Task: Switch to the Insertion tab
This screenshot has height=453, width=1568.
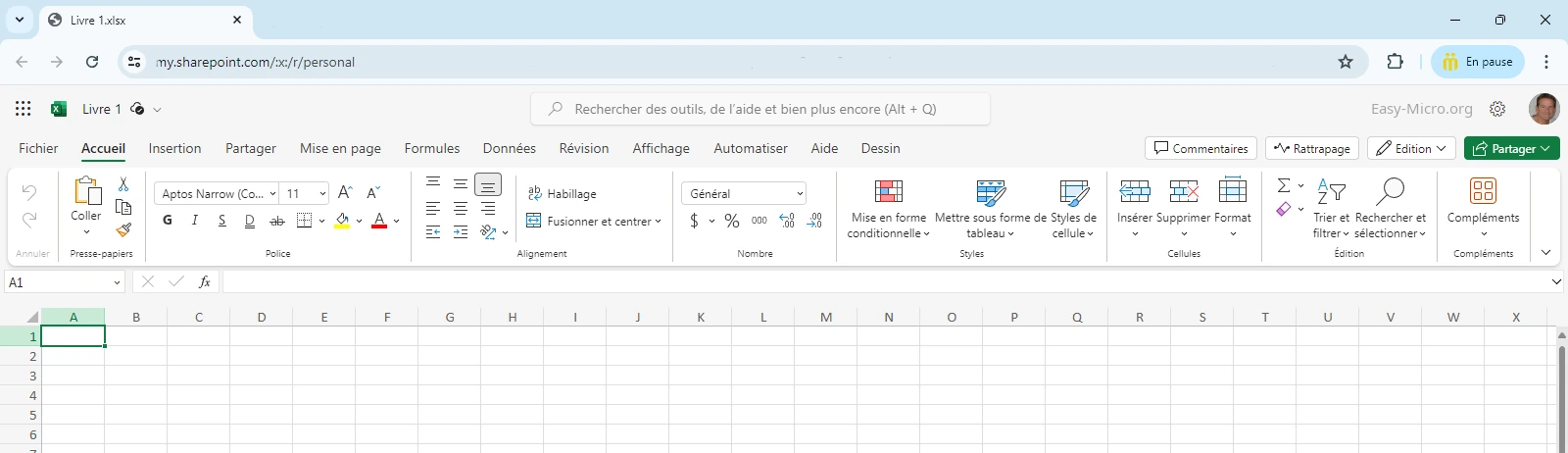Action: [174, 148]
